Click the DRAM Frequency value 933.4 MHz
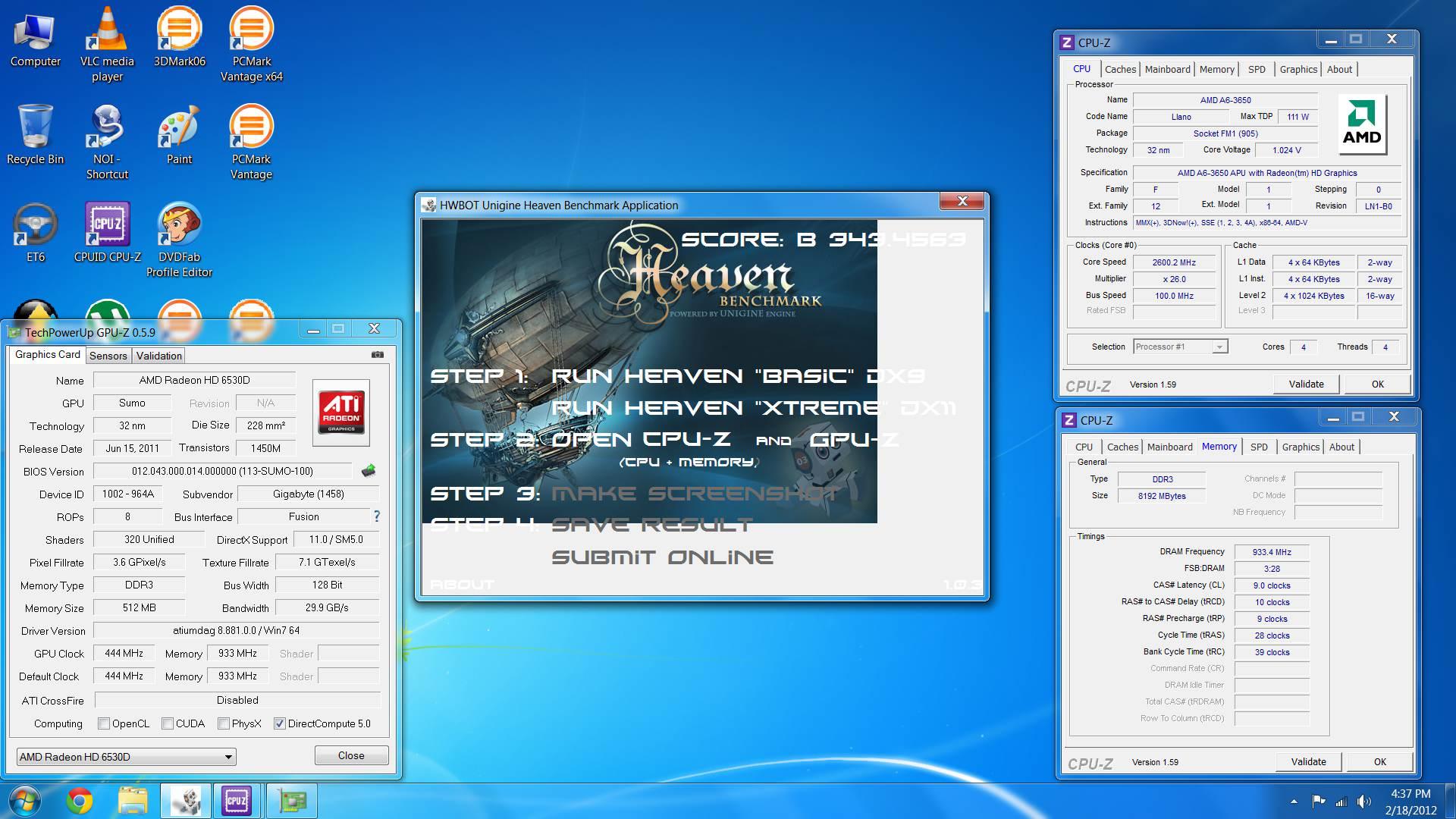This screenshot has width=1456, height=819. pyautogui.click(x=1272, y=552)
